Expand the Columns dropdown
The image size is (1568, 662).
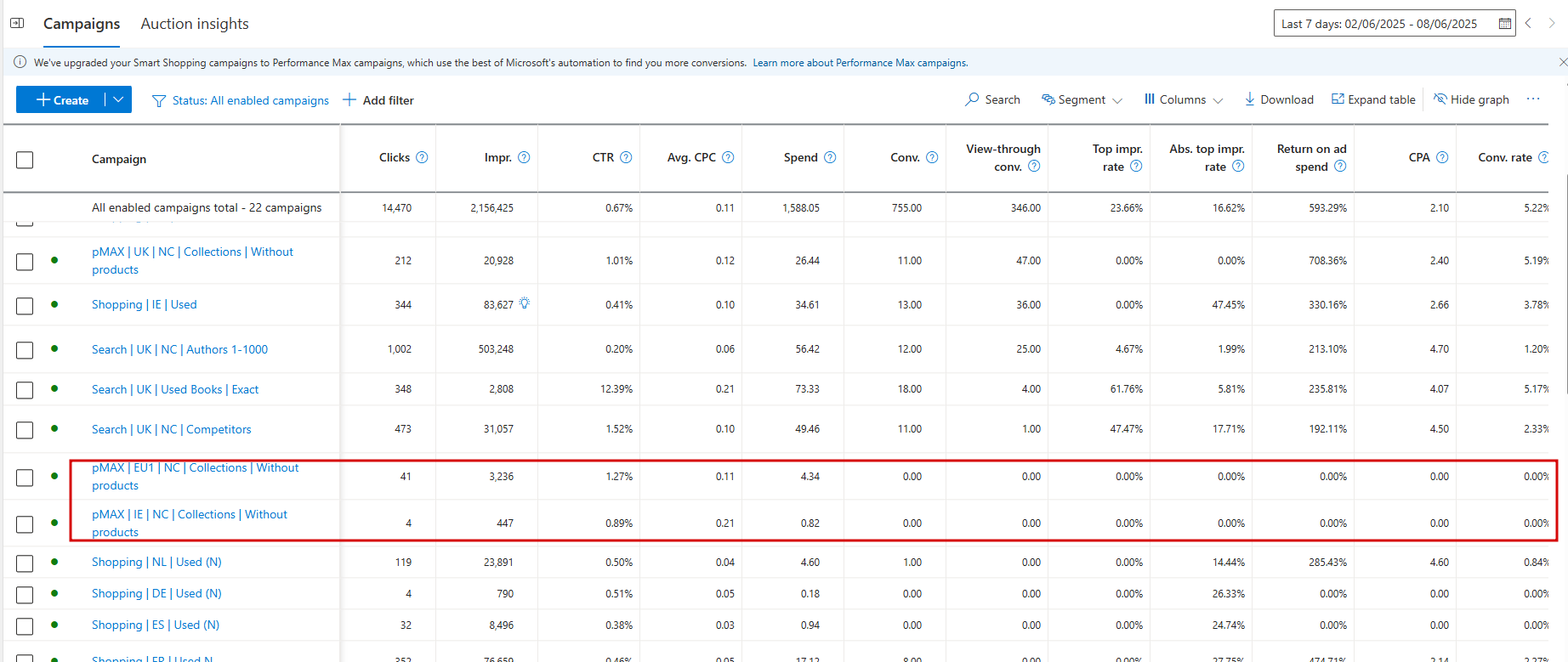tap(1184, 99)
